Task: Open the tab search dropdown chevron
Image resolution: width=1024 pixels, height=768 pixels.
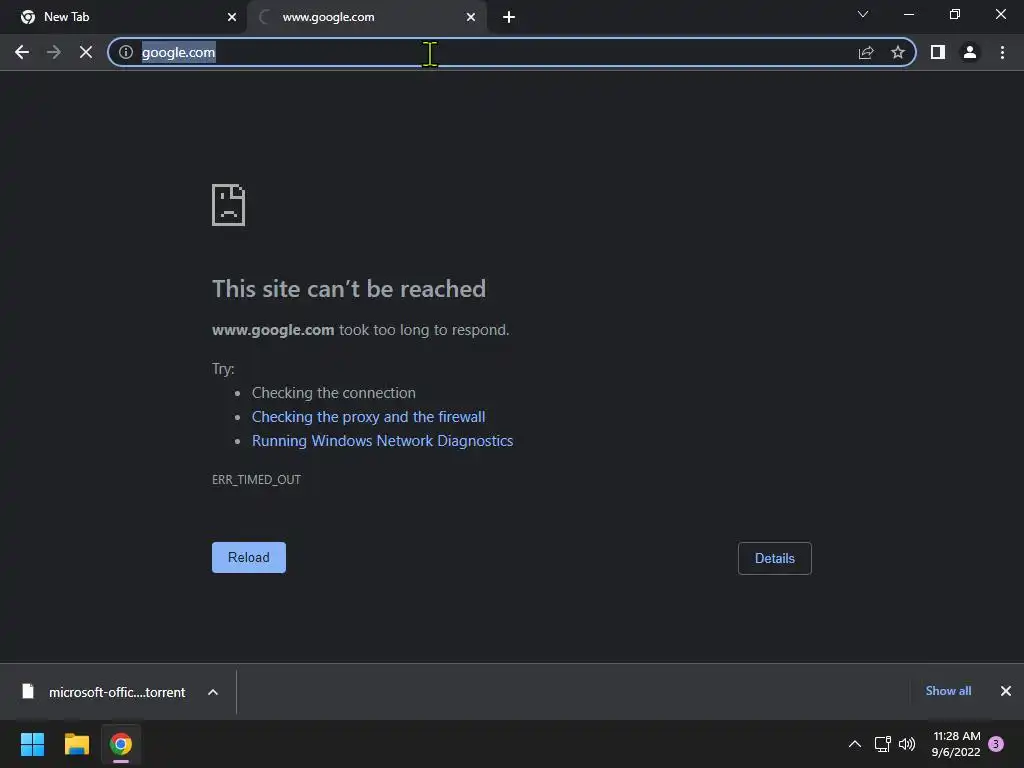Action: click(863, 14)
